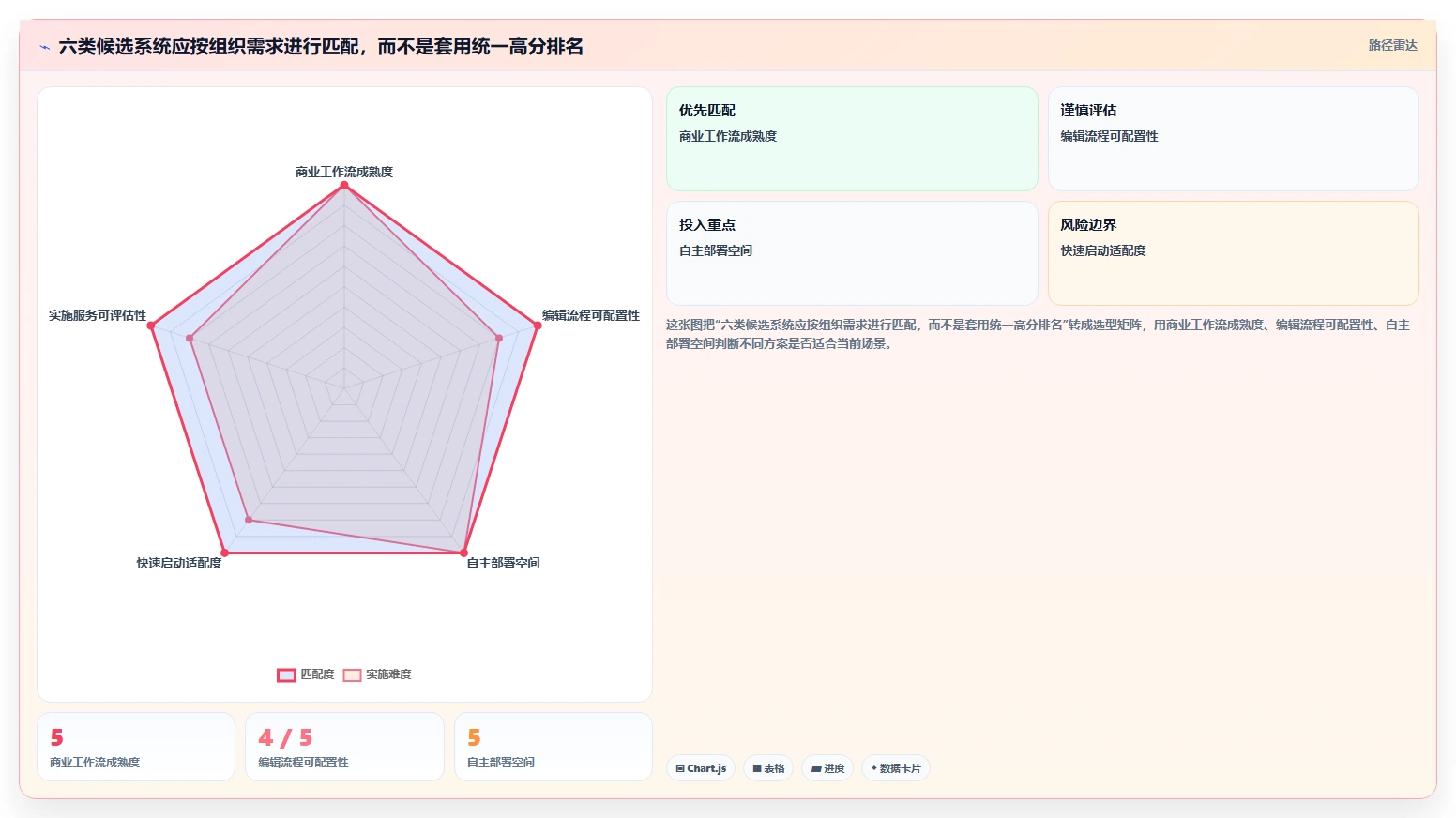The width and height of the screenshot is (1456, 818).
Task: Click the Chart.js tag icon
Action: [680, 768]
